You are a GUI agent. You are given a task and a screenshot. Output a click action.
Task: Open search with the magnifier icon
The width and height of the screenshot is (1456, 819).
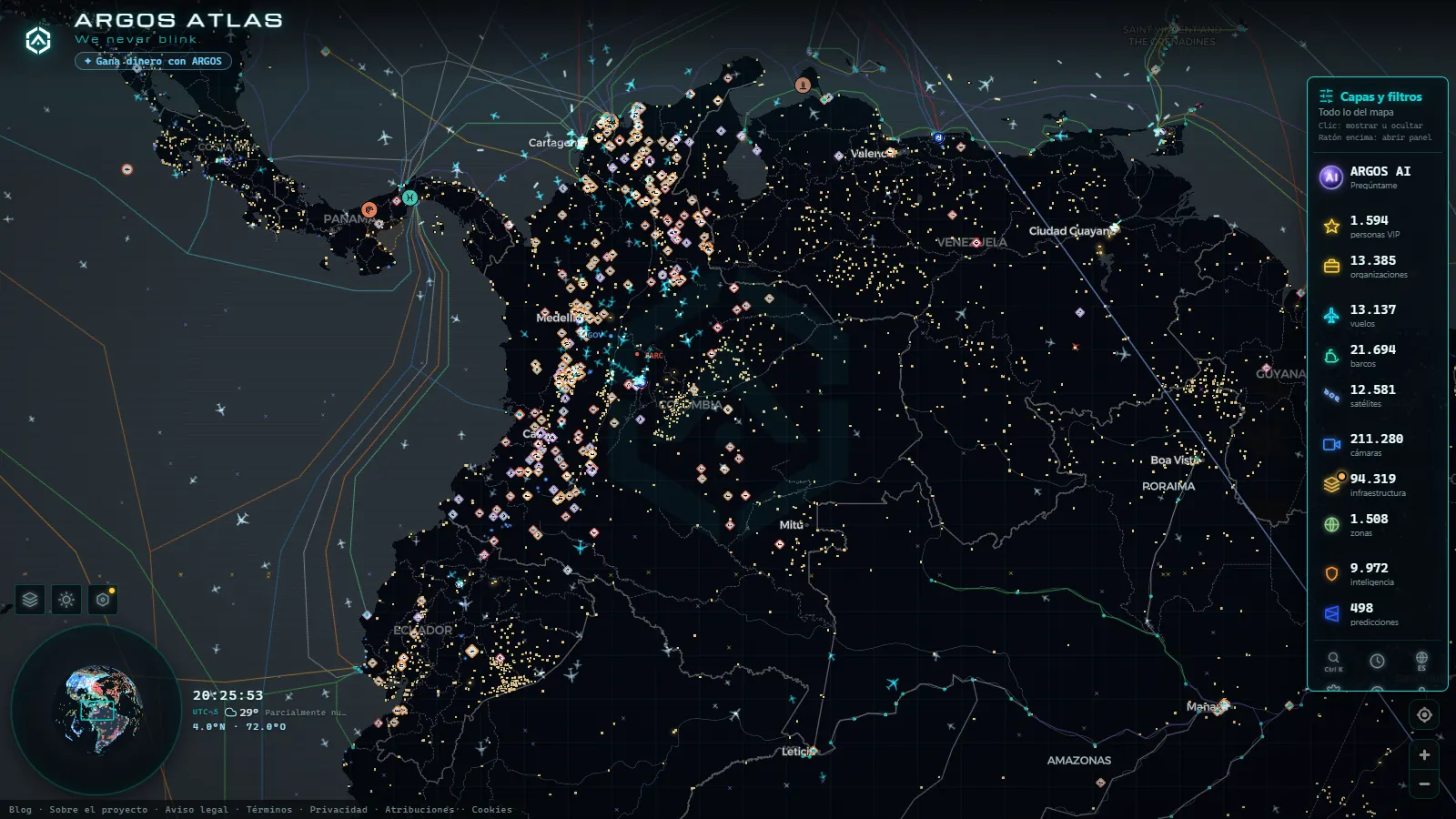pyautogui.click(x=1333, y=660)
